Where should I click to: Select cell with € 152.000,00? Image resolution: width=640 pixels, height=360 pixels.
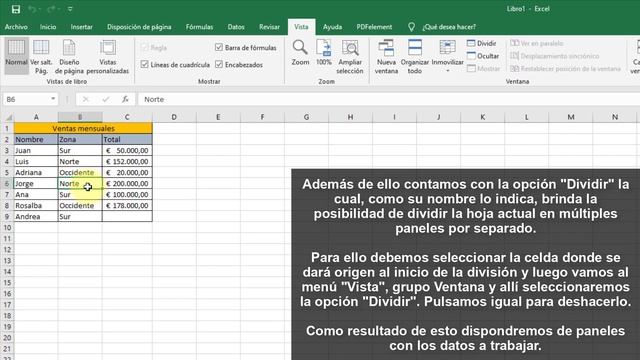pyautogui.click(x=127, y=162)
